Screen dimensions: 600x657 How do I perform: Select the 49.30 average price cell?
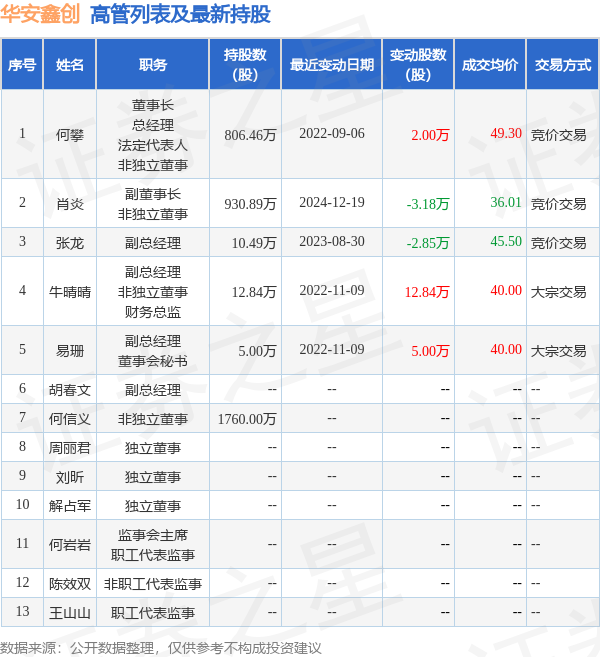(x=506, y=134)
